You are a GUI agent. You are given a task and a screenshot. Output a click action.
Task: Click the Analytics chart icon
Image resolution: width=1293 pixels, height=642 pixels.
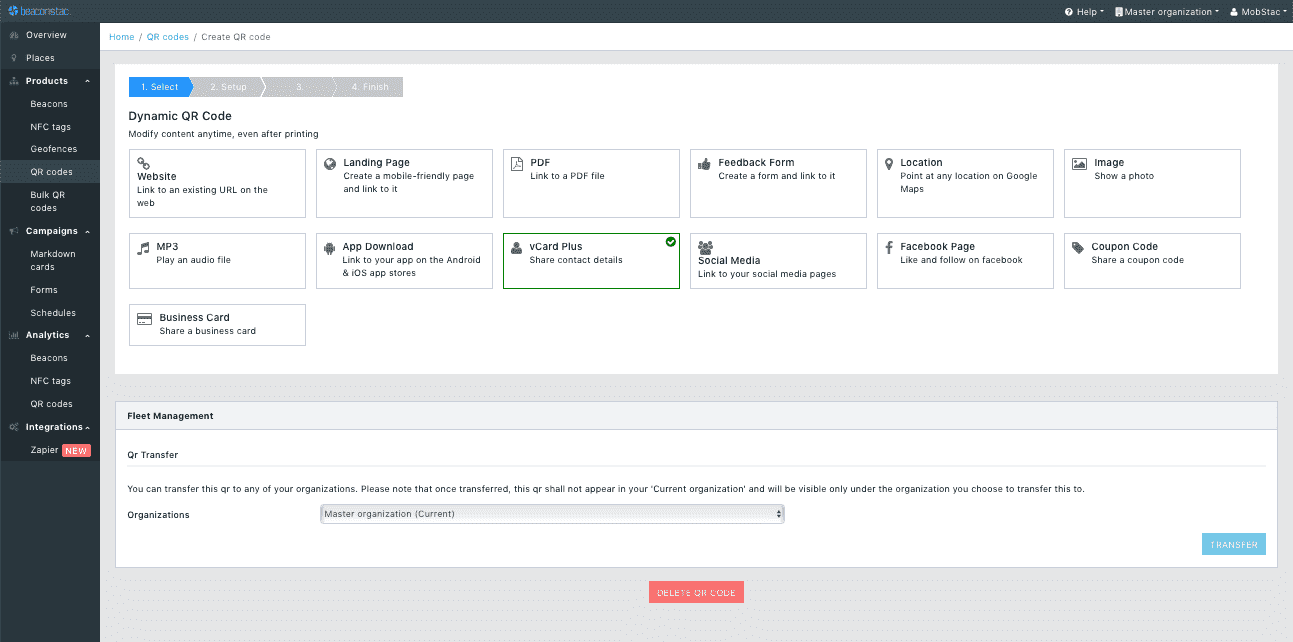(14, 335)
